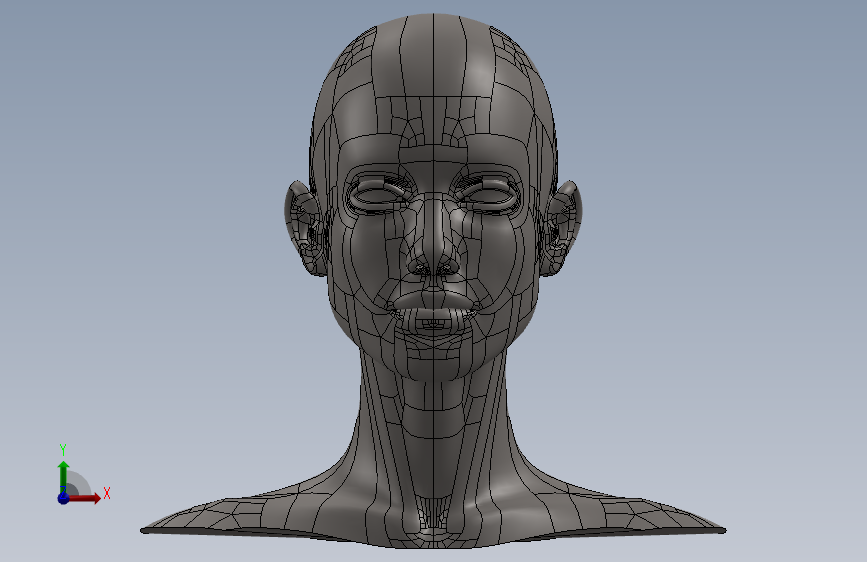
Task: Select the lips of the head model
Action: coord(434,311)
